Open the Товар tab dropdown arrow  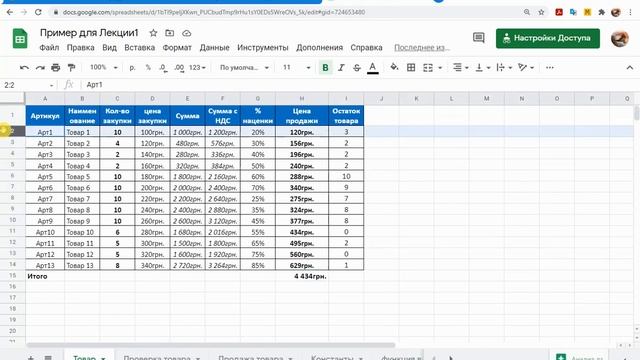[x=103, y=358]
